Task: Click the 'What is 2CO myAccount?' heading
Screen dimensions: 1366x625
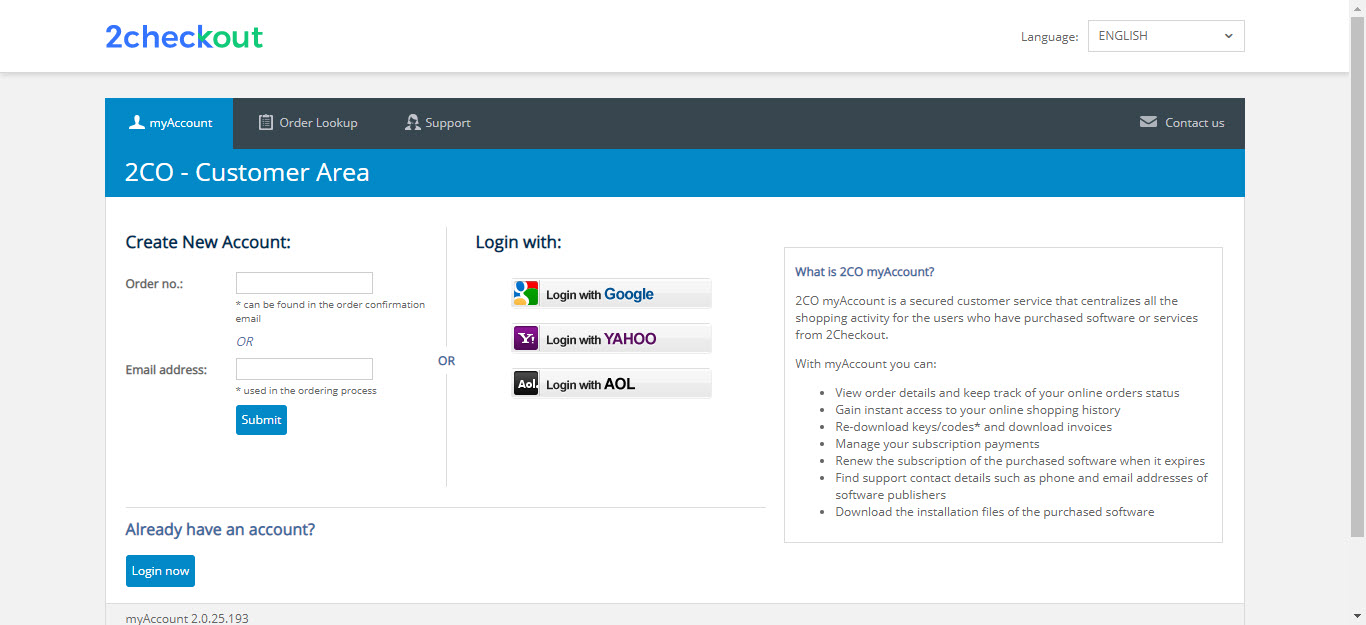Action: [865, 272]
